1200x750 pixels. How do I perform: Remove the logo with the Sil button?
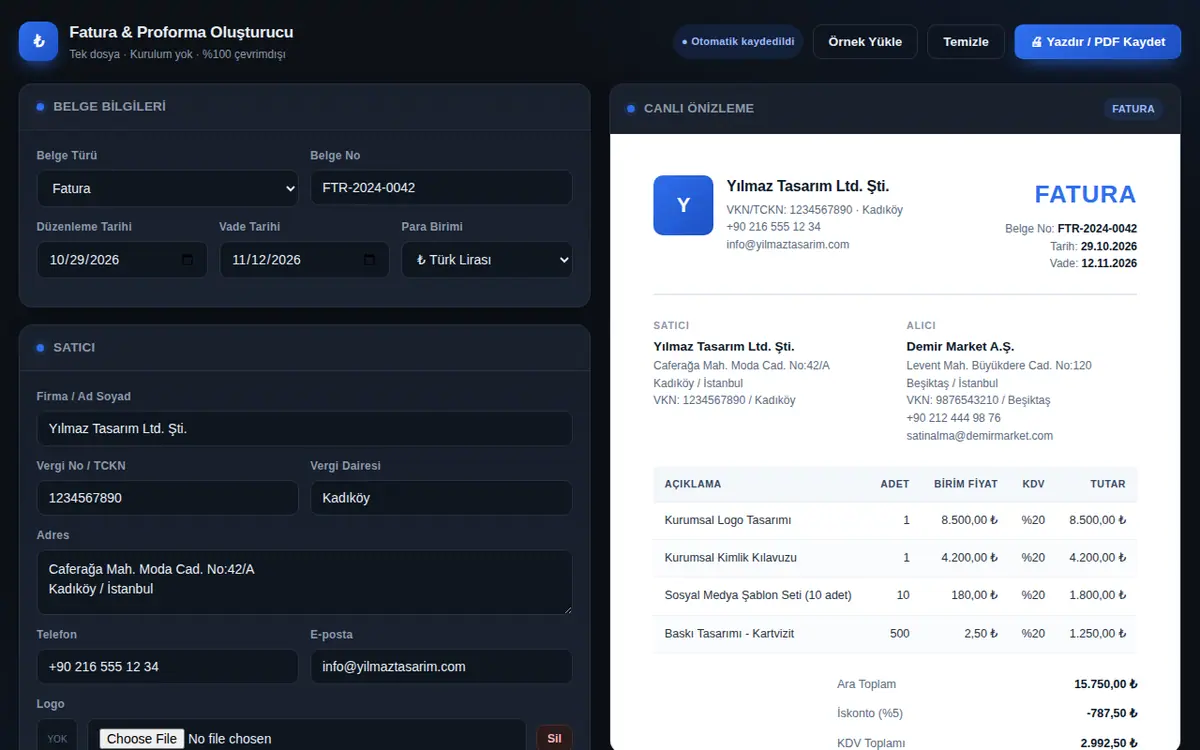(555, 739)
